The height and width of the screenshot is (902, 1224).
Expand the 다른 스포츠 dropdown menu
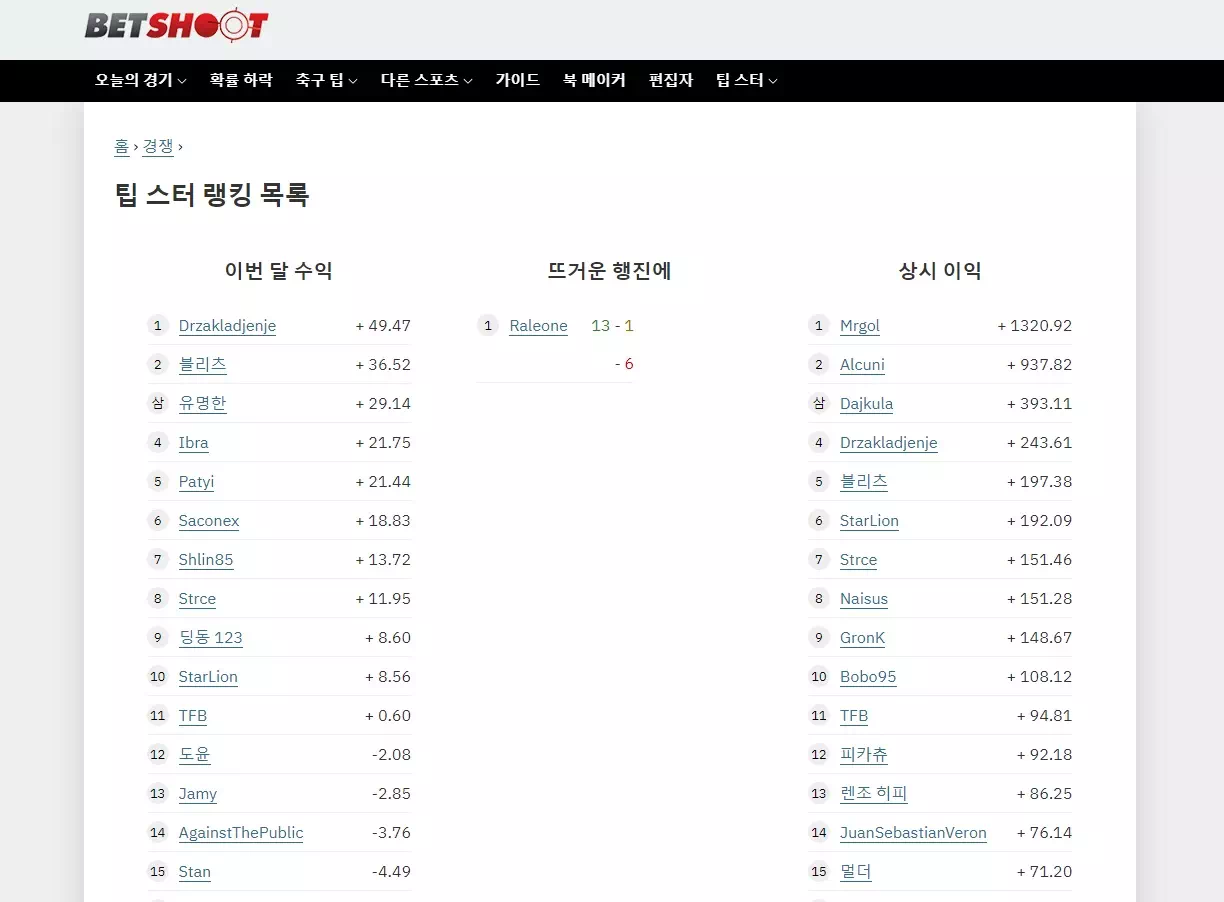(426, 80)
